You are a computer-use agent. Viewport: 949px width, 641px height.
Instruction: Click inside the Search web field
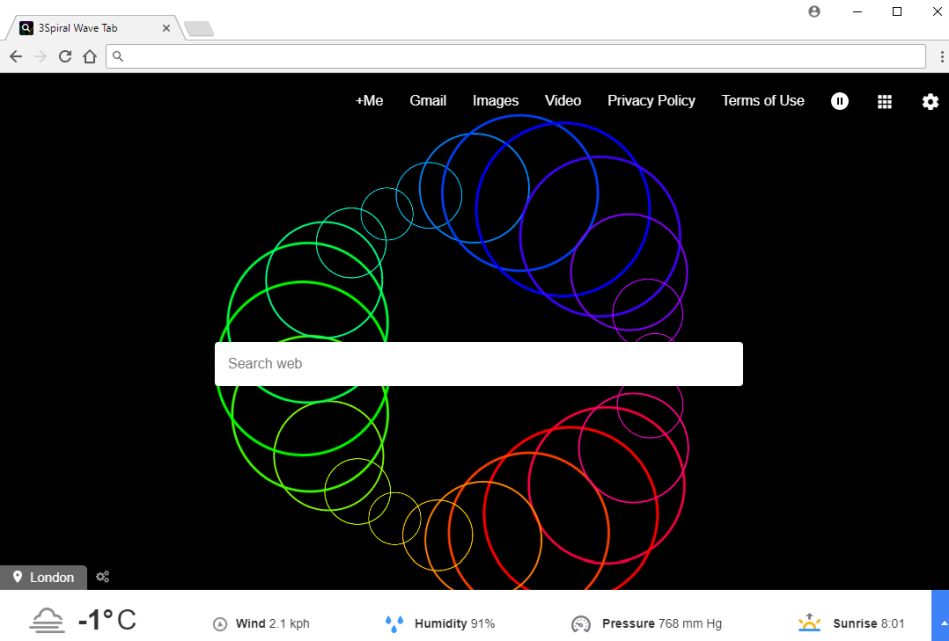pos(478,363)
